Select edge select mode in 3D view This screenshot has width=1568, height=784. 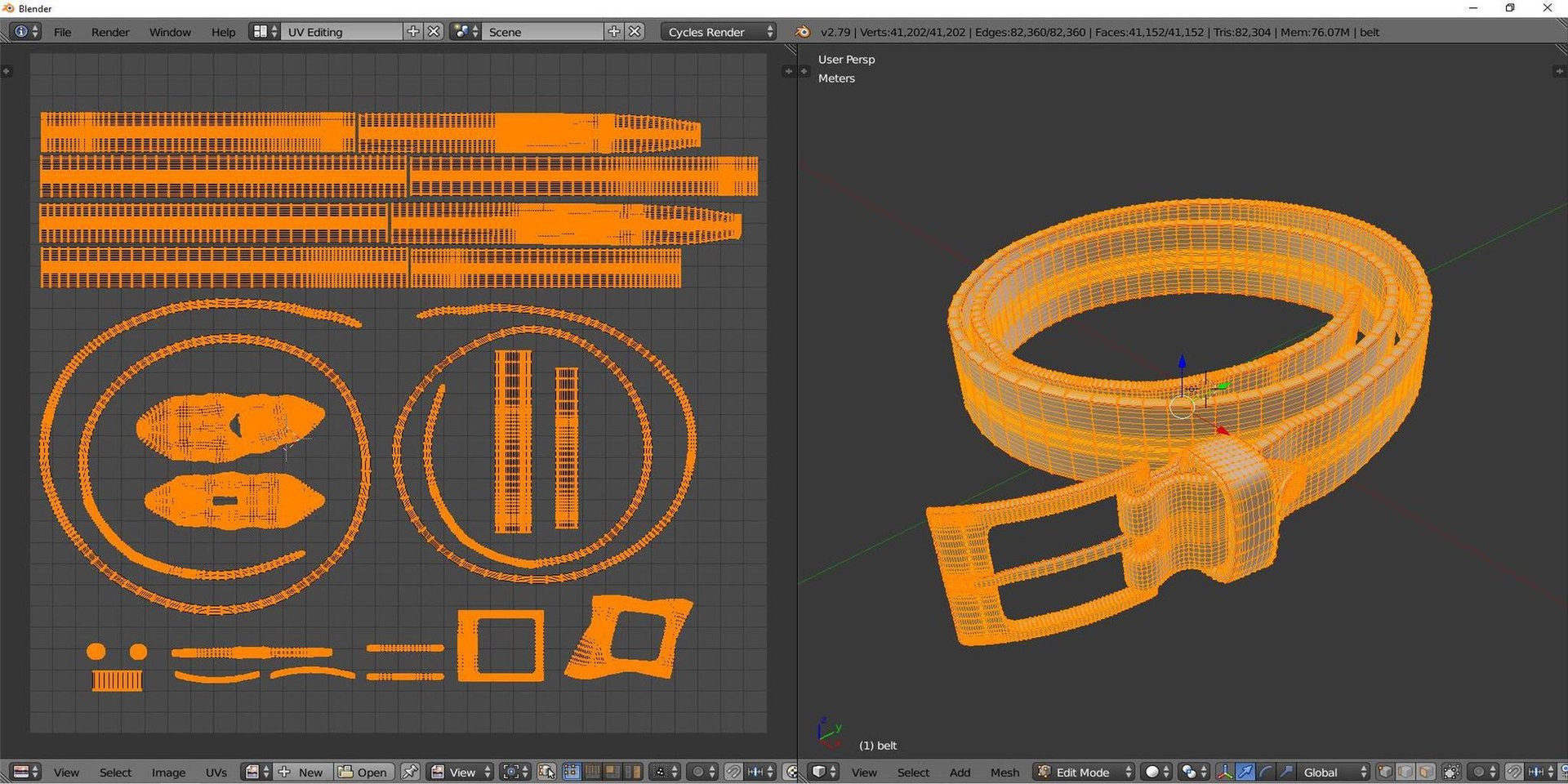[1405, 772]
